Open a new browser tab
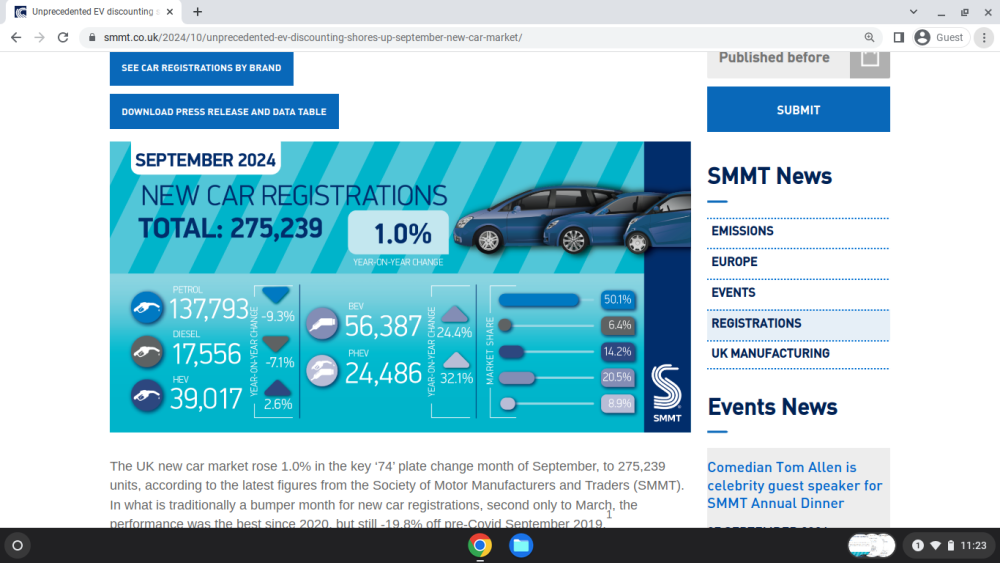The image size is (1000, 563). click(x=198, y=11)
